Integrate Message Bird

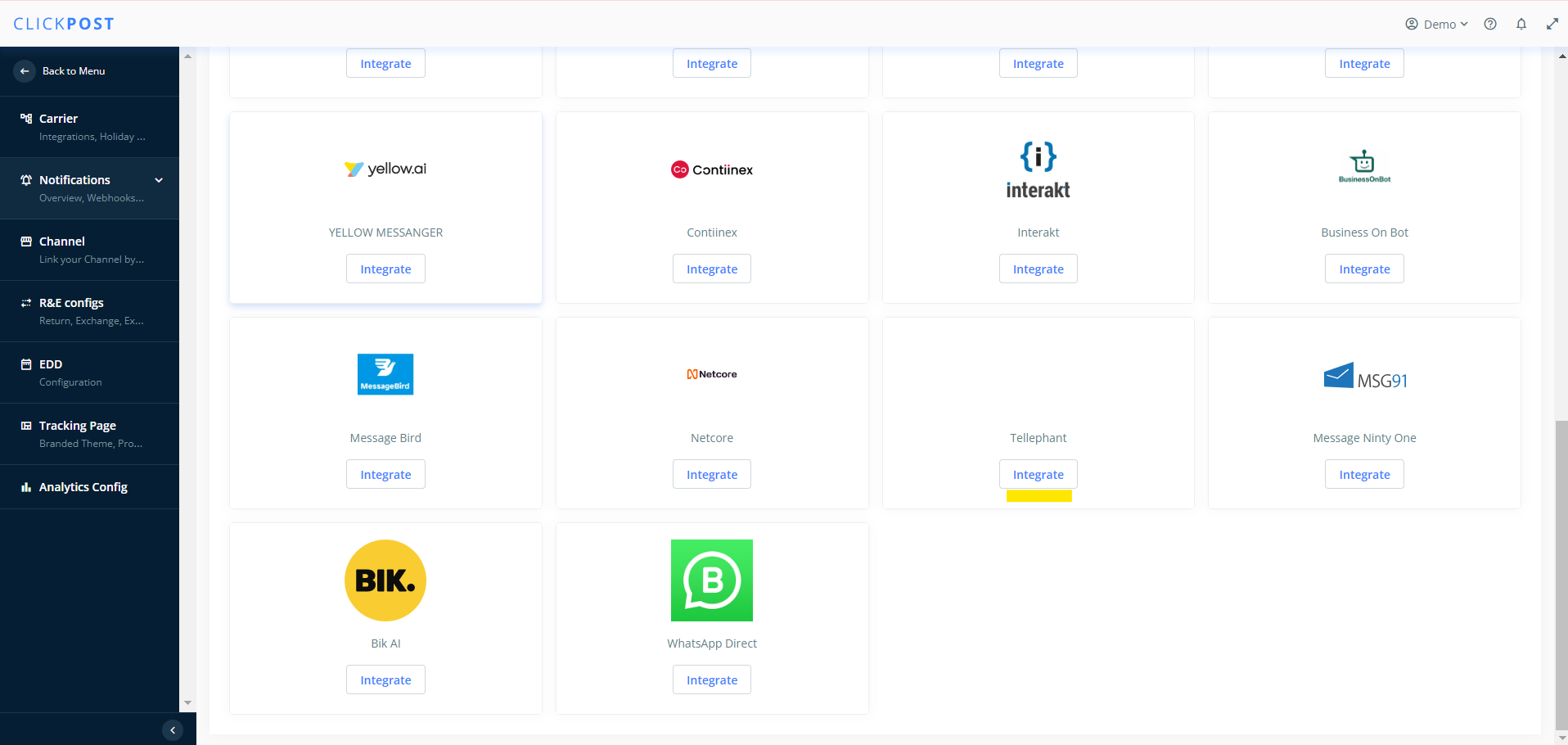click(x=385, y=475)
